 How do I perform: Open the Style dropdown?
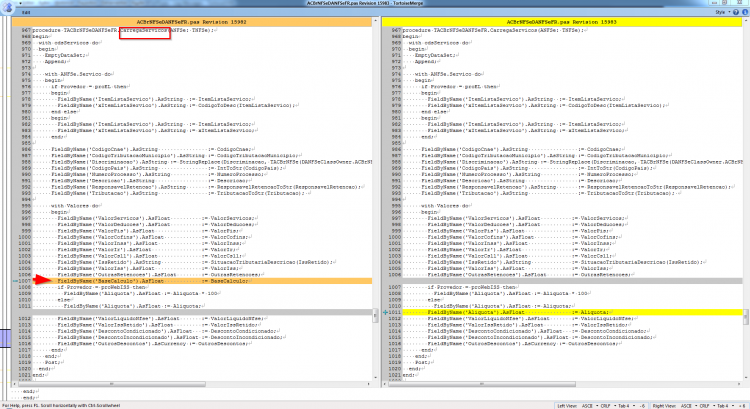pyautogui.click(x=721, y=12)
